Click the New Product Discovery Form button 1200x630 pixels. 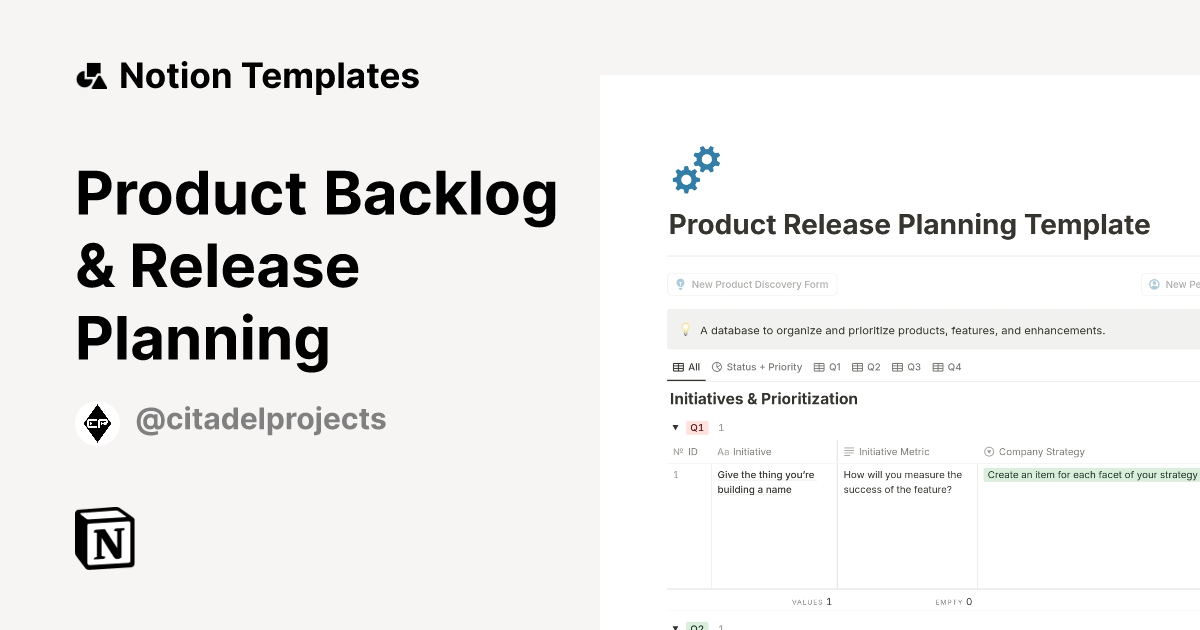click(752, 284)
